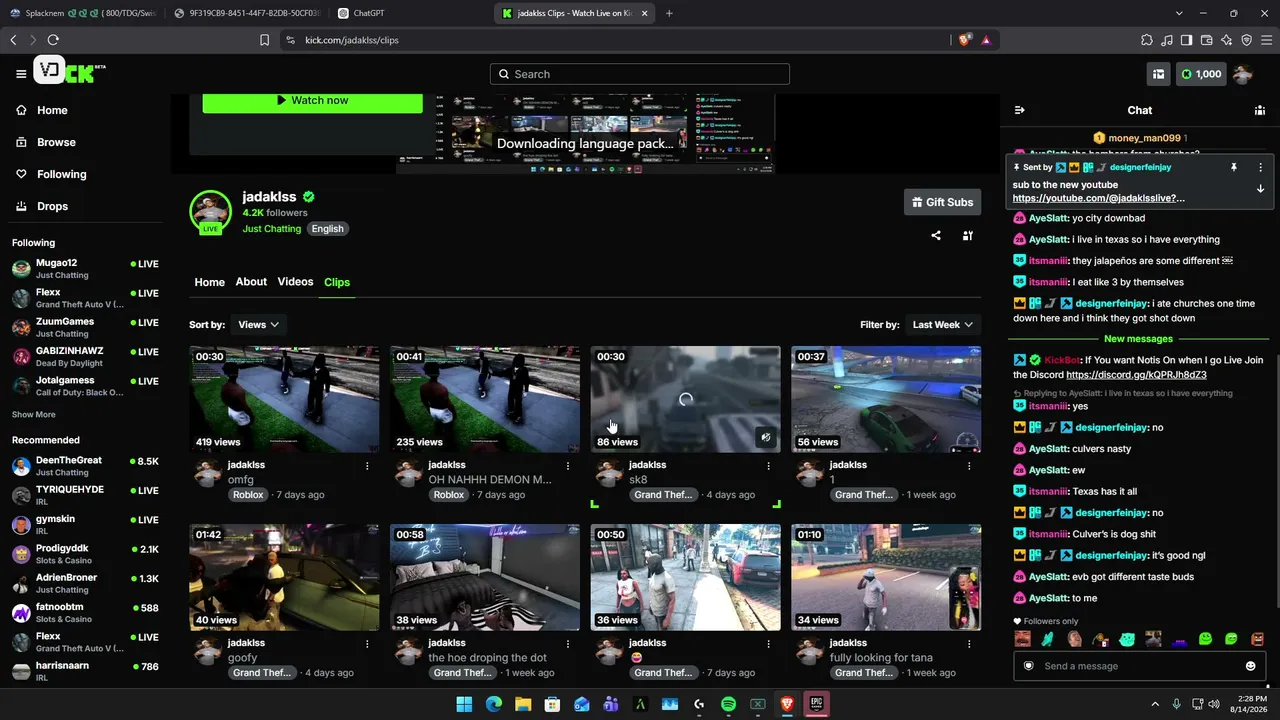Open options for the 'sk8' clip
Screen dimensions: 1280x720
click(x=768, y=465)
